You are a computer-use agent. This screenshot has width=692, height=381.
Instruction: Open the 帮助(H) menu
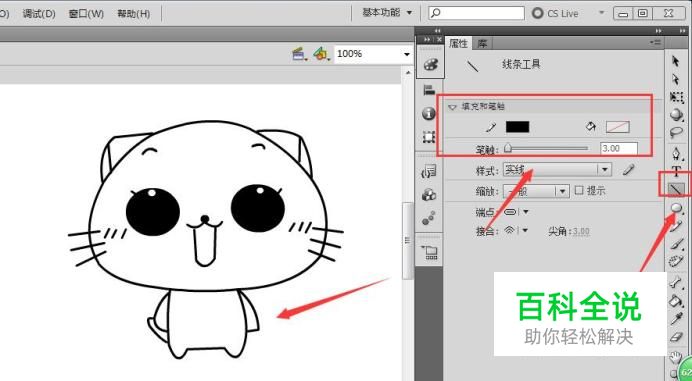(133, 14)
